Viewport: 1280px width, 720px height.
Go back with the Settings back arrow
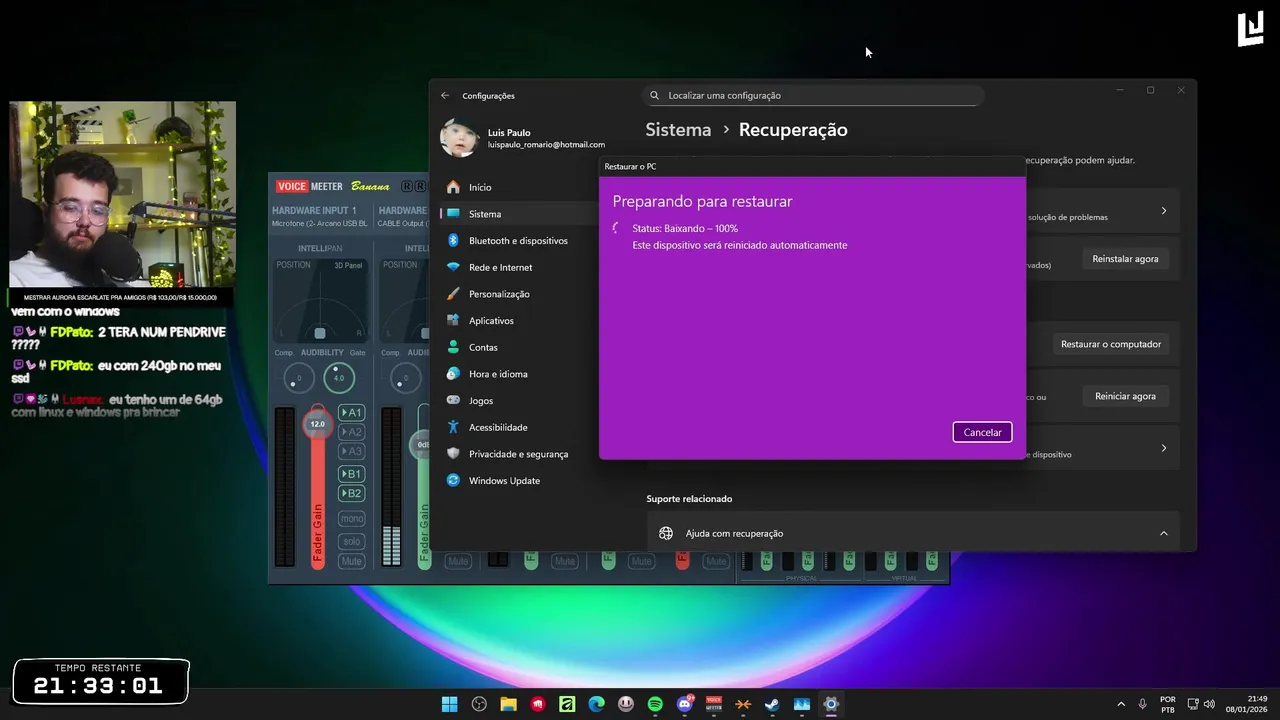tap(445, 96)
